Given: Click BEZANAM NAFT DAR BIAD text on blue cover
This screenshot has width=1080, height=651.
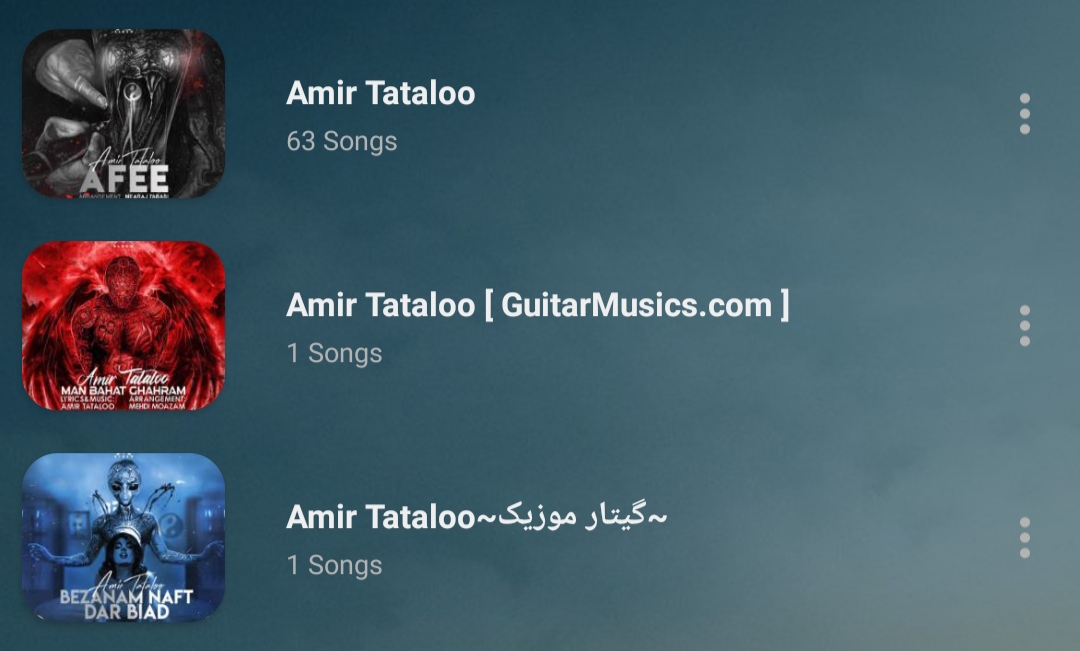Looking at the screenshot, I should click(126, 604).
